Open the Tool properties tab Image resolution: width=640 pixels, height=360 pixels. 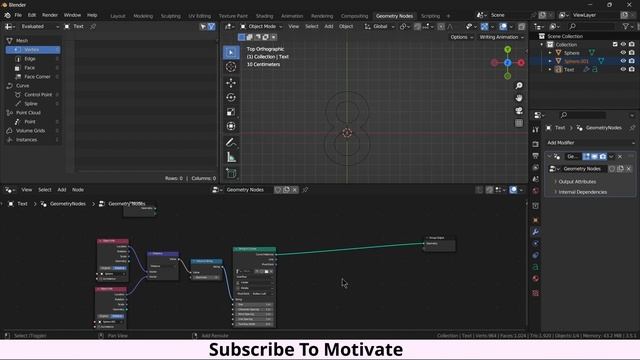click(x=536, y=130)
